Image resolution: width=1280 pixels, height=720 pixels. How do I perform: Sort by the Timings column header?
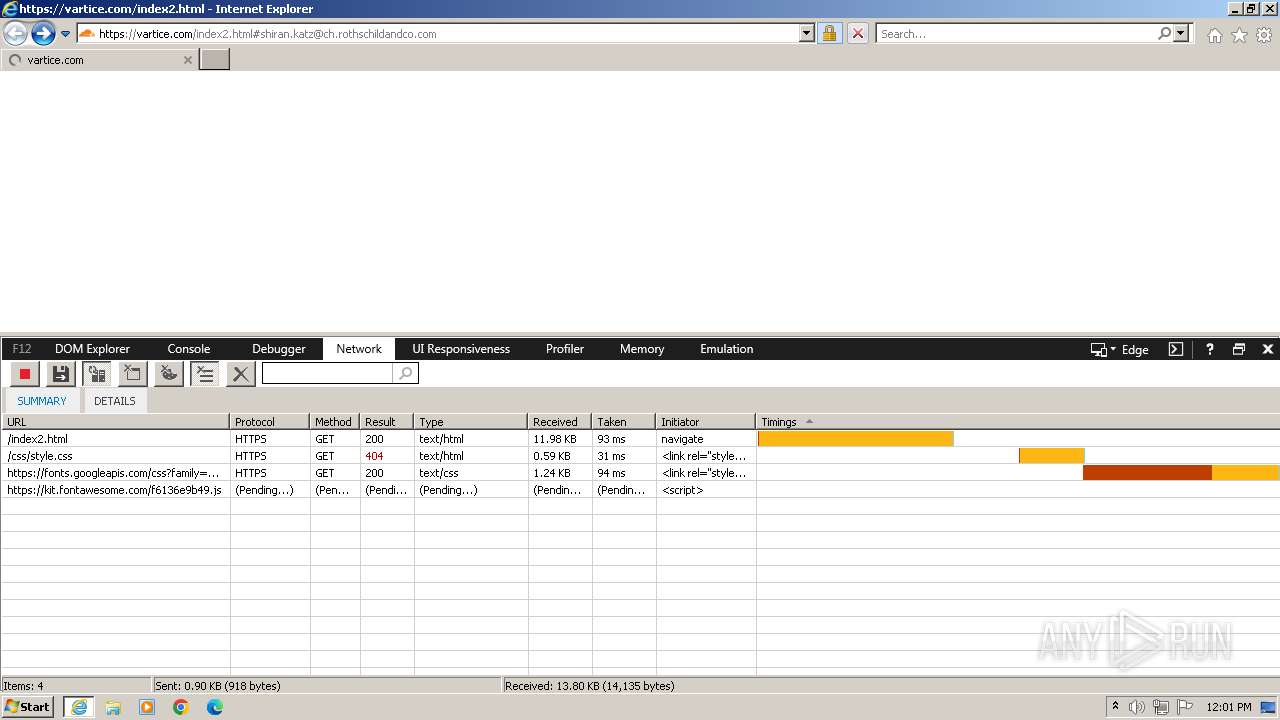click(x=1018, y=422)
